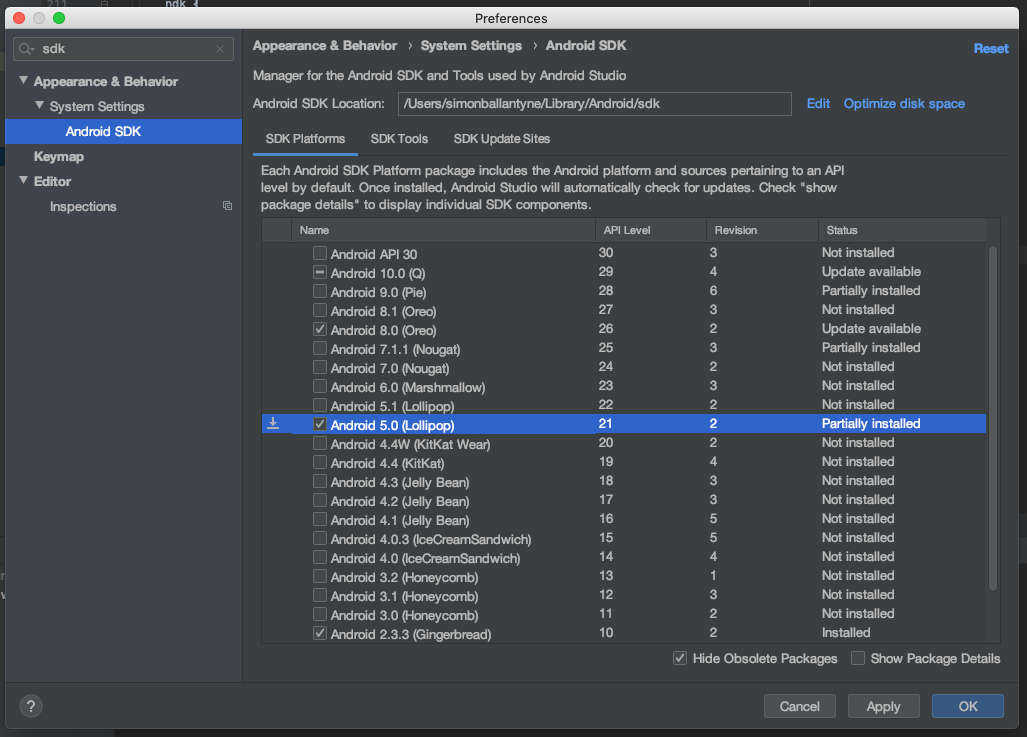1027x737 pixels.
Task: Uncheck Android 8.0 (Oreo) checkbox
Action: [320, 329]
